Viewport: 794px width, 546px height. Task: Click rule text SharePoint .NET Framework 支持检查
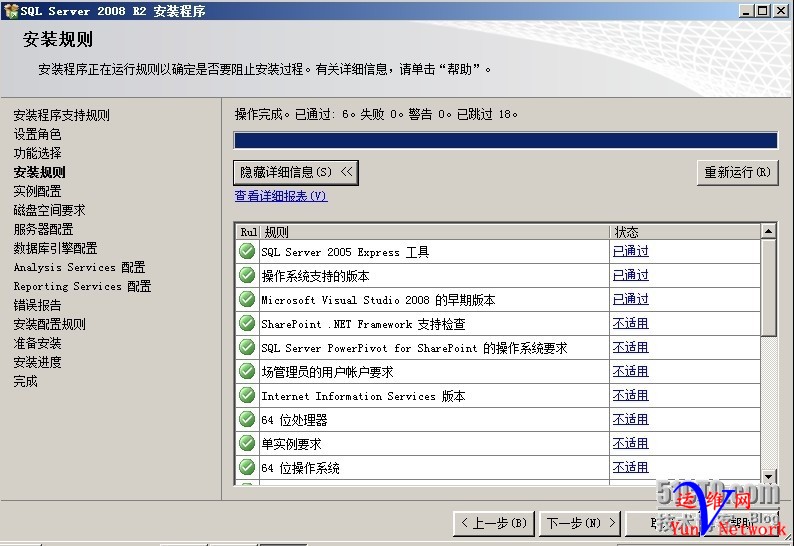click(363, 324)
